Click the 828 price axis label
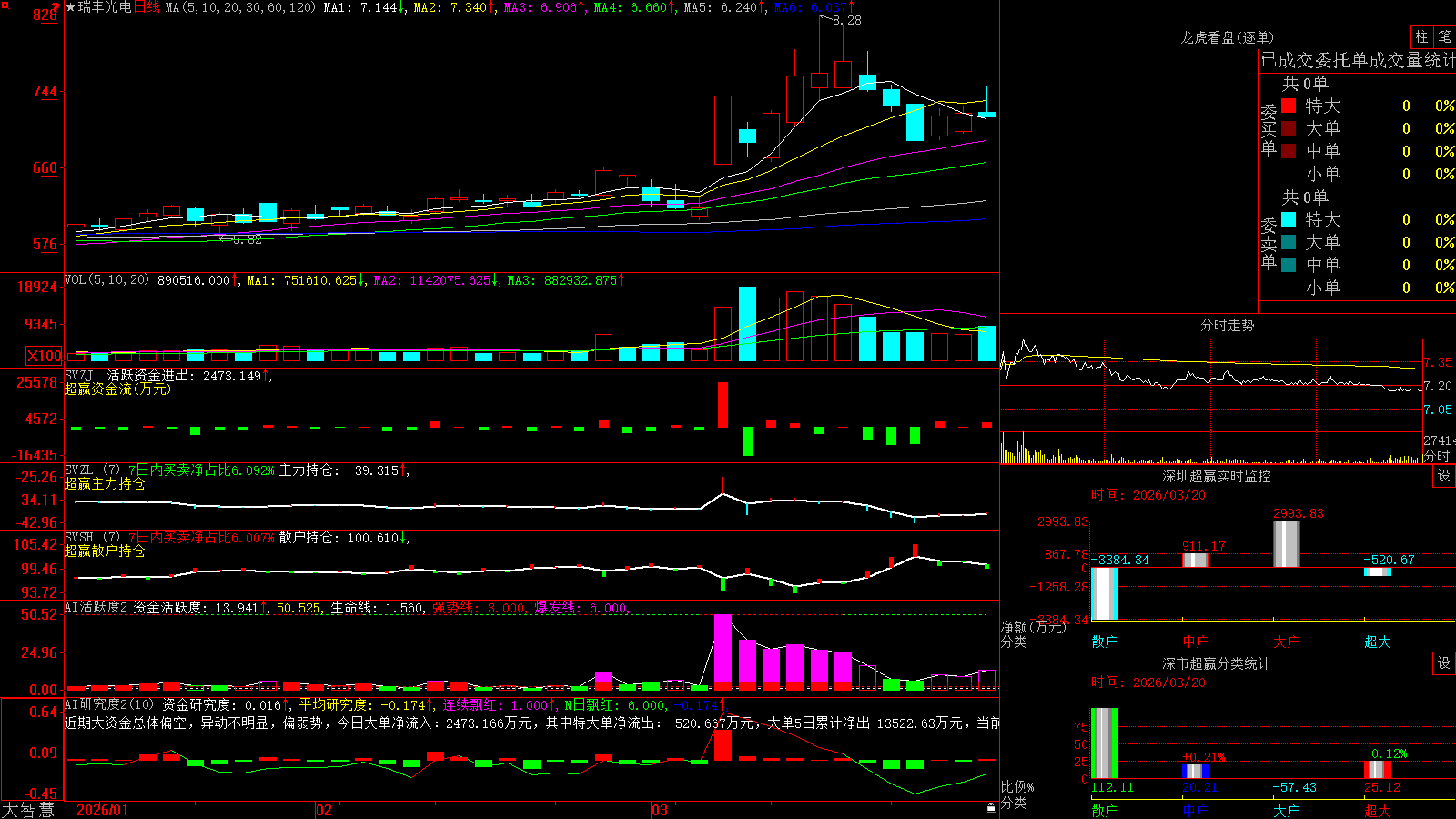The height and width of the screenshot is (819, 1456). (45, 15)
